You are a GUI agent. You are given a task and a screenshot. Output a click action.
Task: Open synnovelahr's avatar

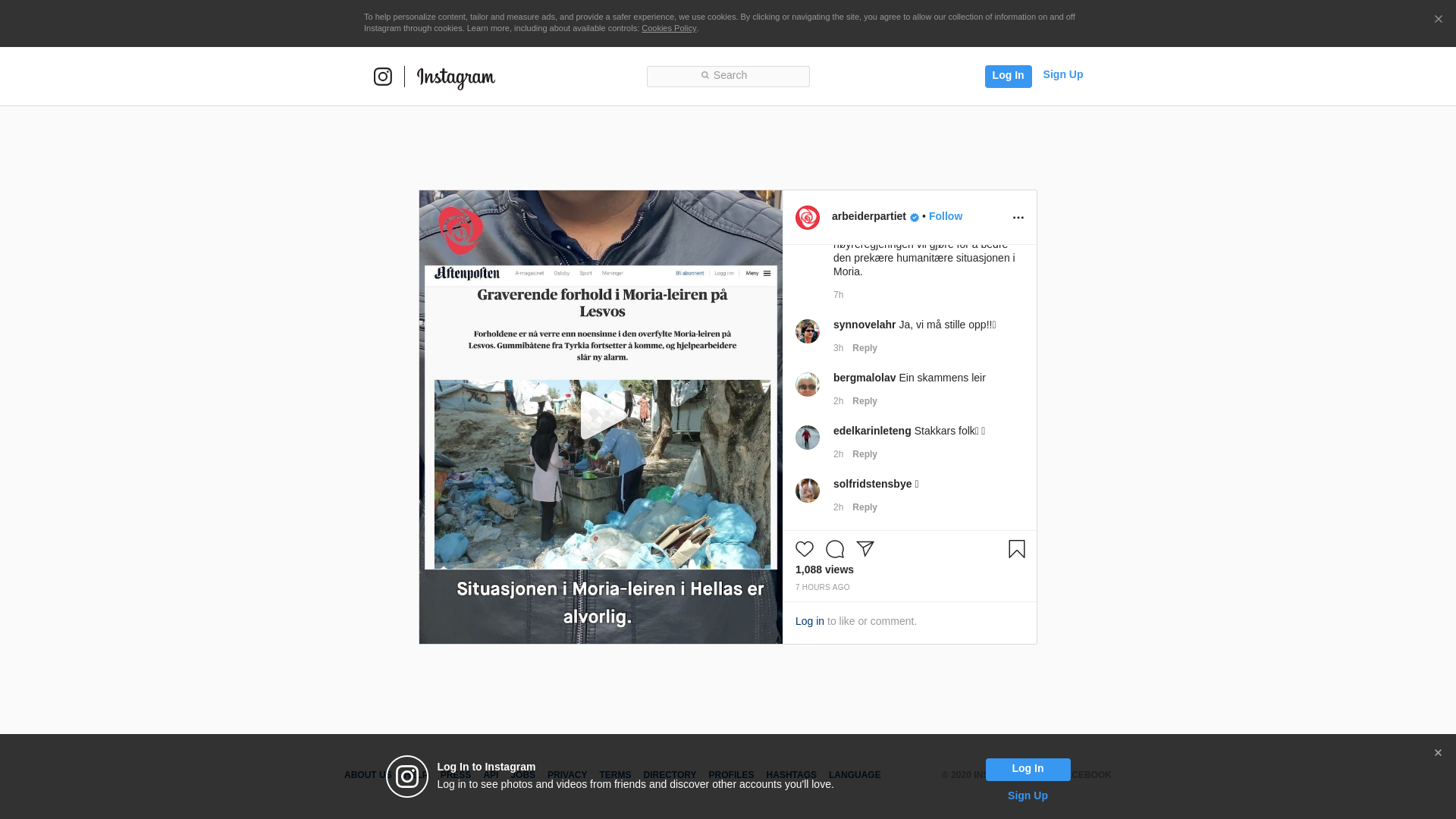(x=808, y=331)
